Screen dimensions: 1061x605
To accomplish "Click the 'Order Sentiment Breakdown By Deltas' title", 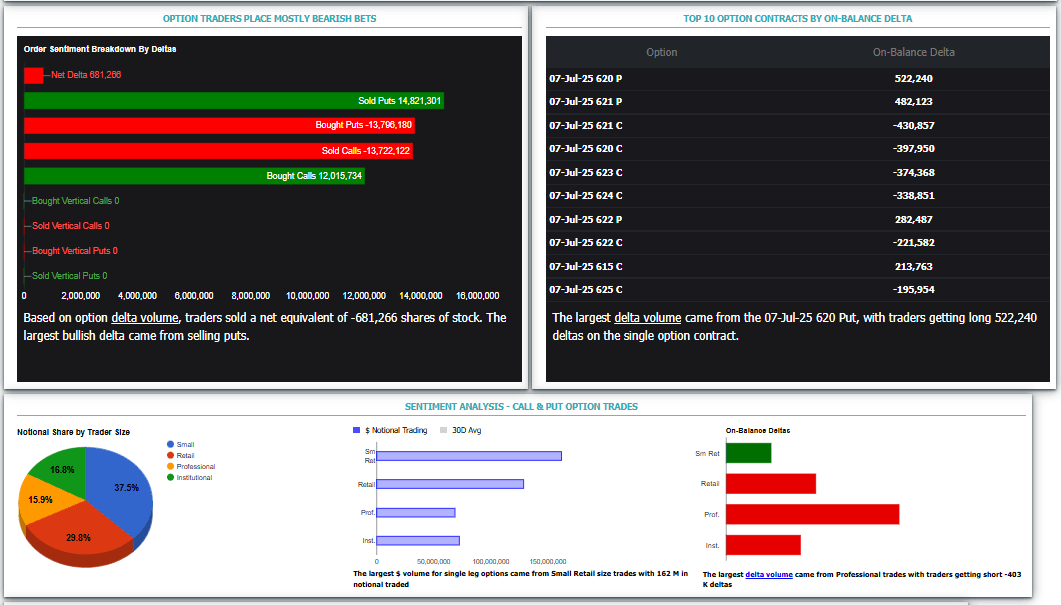I will coord(100,49).
